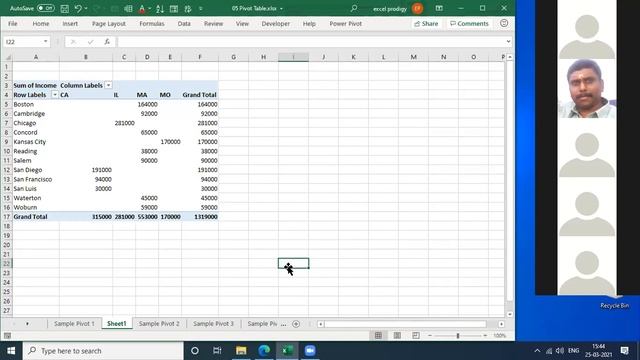Image resolution: width=640 pixels, height=360 pixels.
Task: Expand the formula bar chevron
Action: [508, 41]
